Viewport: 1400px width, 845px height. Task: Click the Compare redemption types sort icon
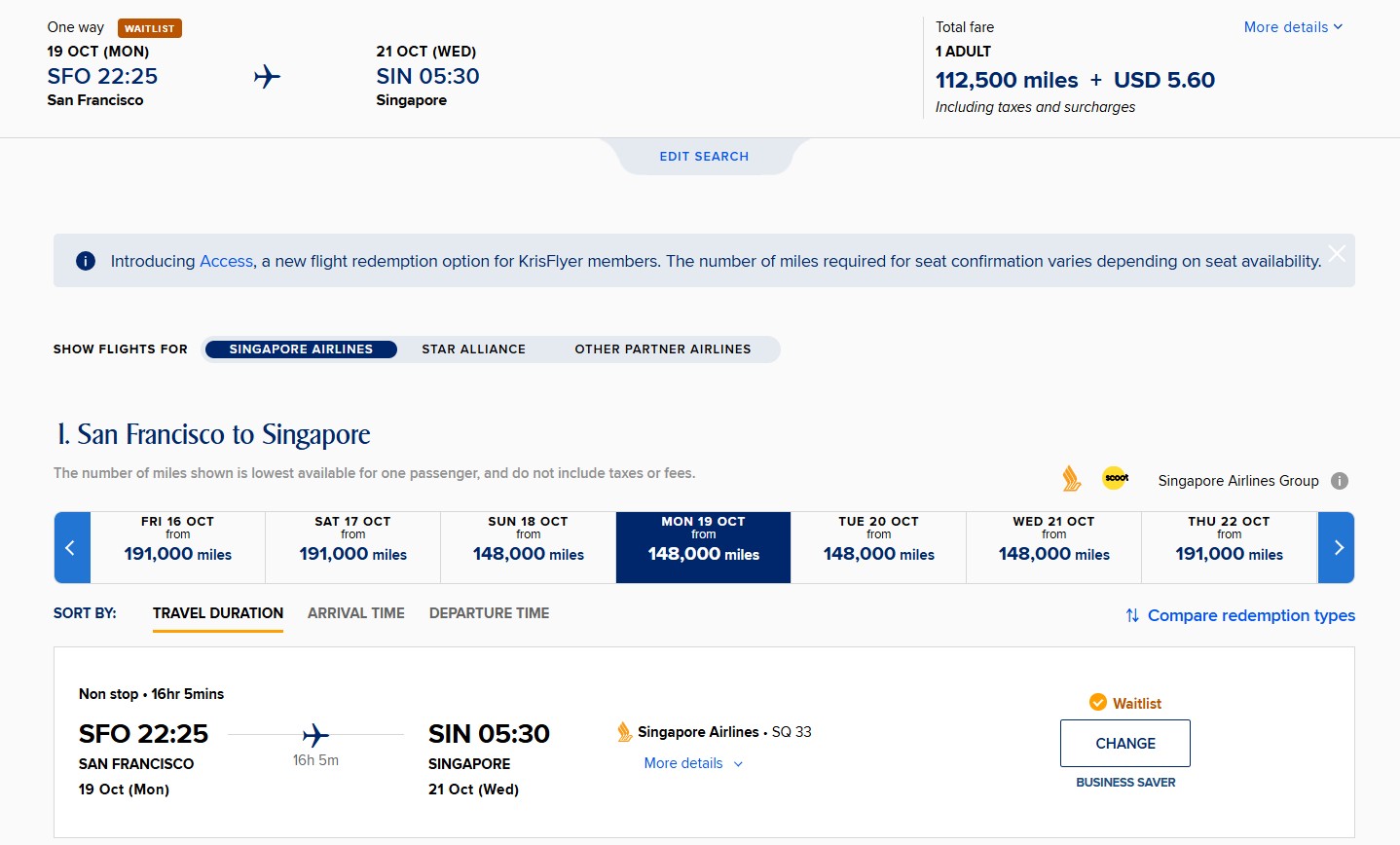1132,615
